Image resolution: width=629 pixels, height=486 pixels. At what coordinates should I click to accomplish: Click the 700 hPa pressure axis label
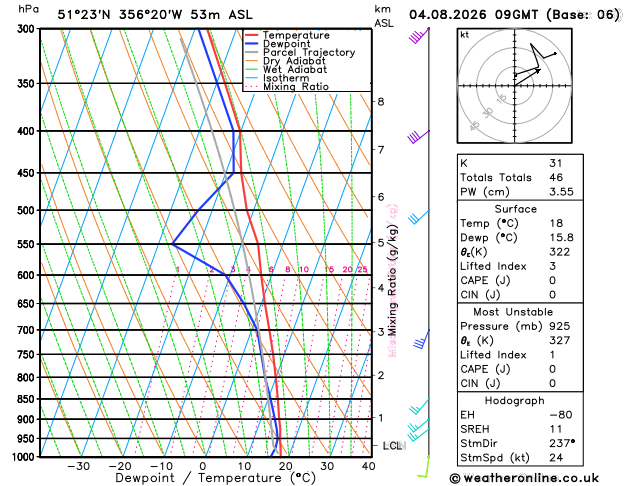[28, 330]
